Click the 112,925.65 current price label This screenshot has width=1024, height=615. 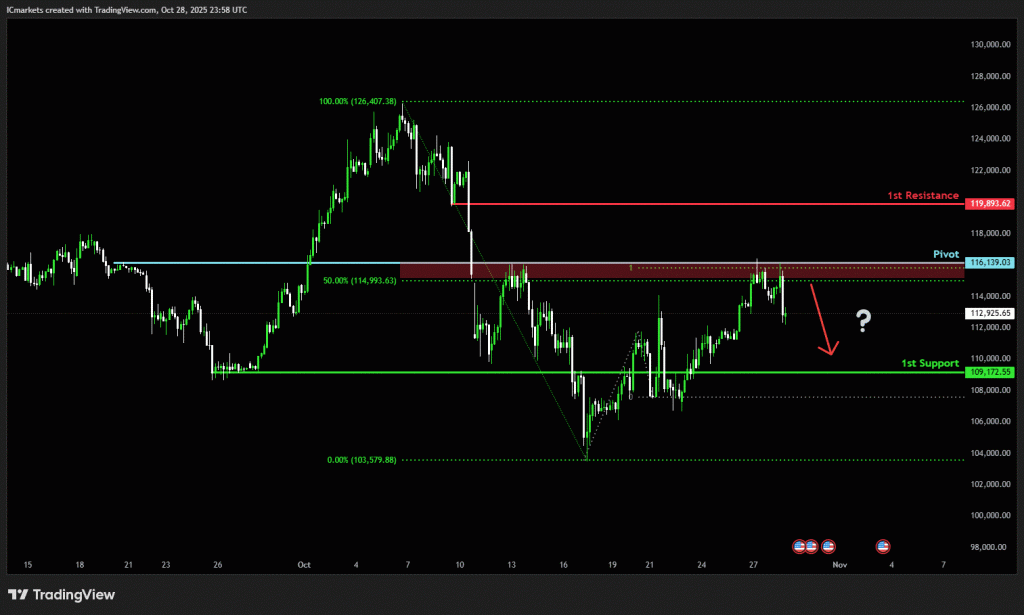pos(990,313)
